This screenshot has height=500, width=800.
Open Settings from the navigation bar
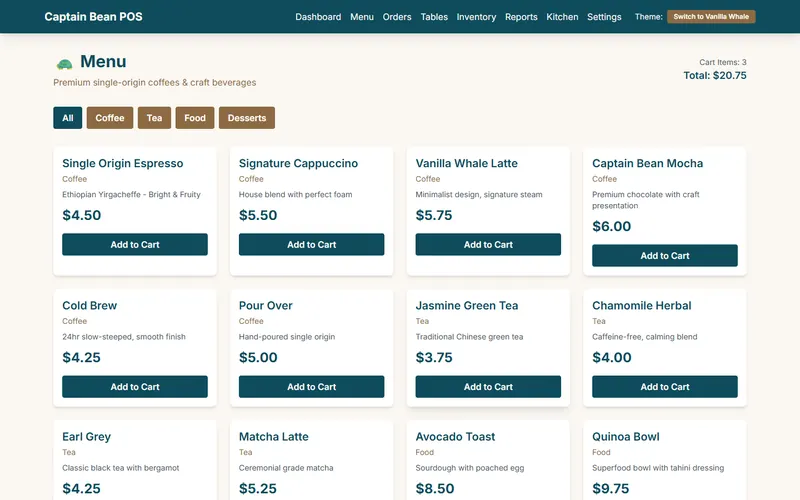tap(604, 17)
